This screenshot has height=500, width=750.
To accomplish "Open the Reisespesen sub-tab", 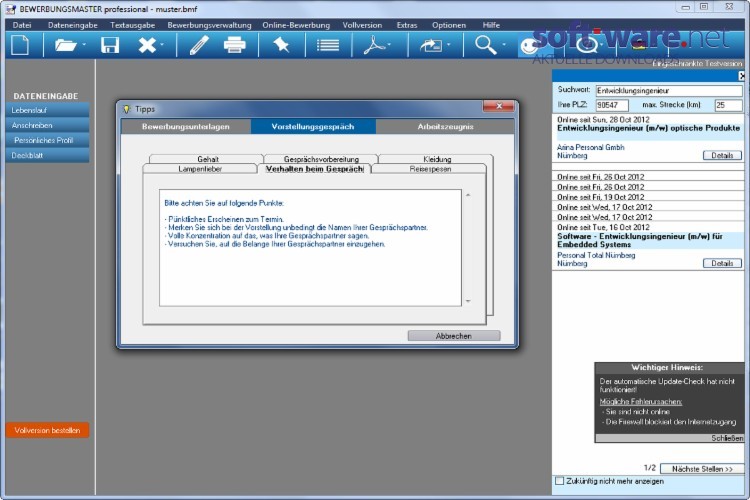I will [x=430, y=168].
